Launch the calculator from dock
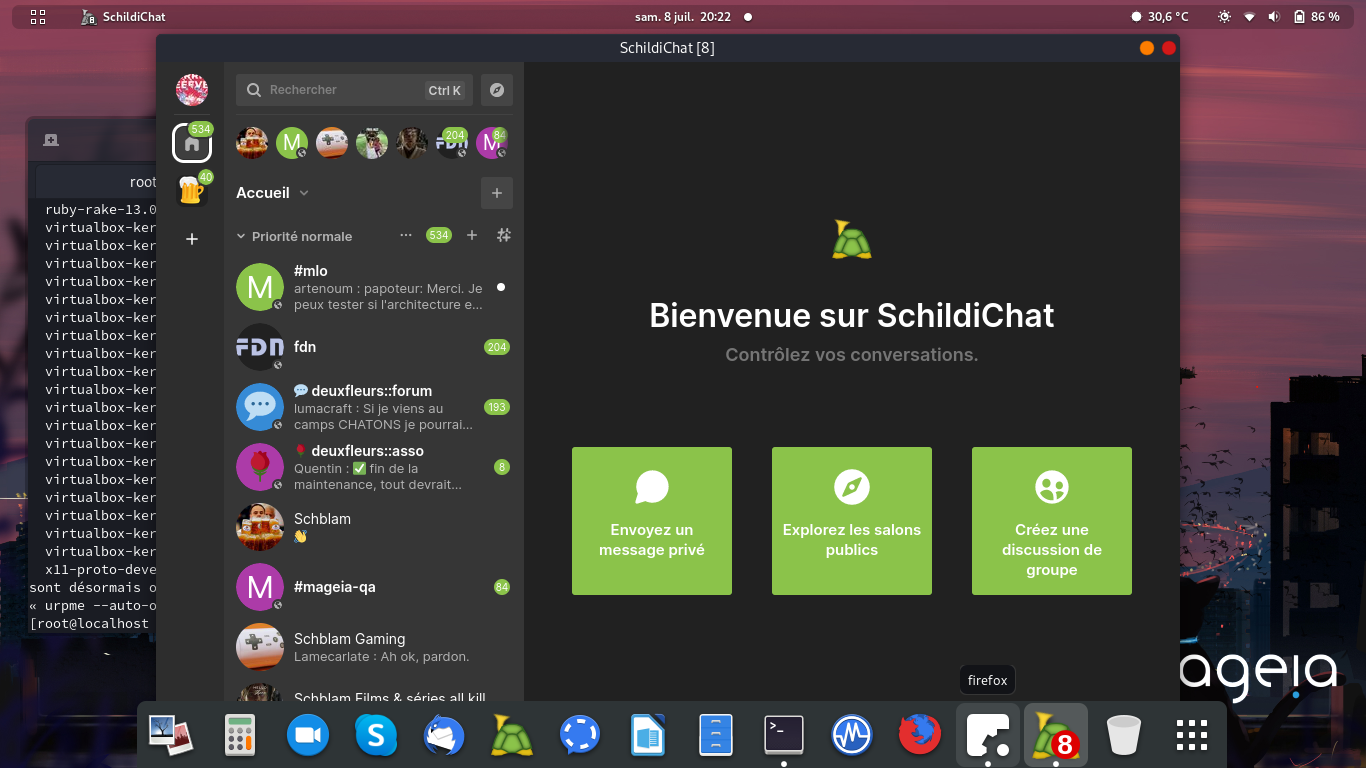Viewport: 1366px width, 768px height. coord(240,735)
